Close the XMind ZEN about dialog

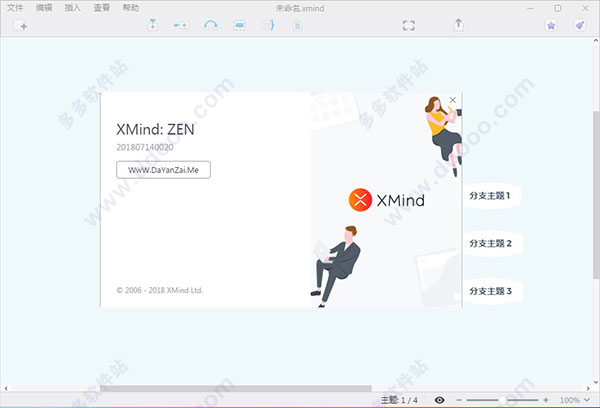tap(453, 100)
